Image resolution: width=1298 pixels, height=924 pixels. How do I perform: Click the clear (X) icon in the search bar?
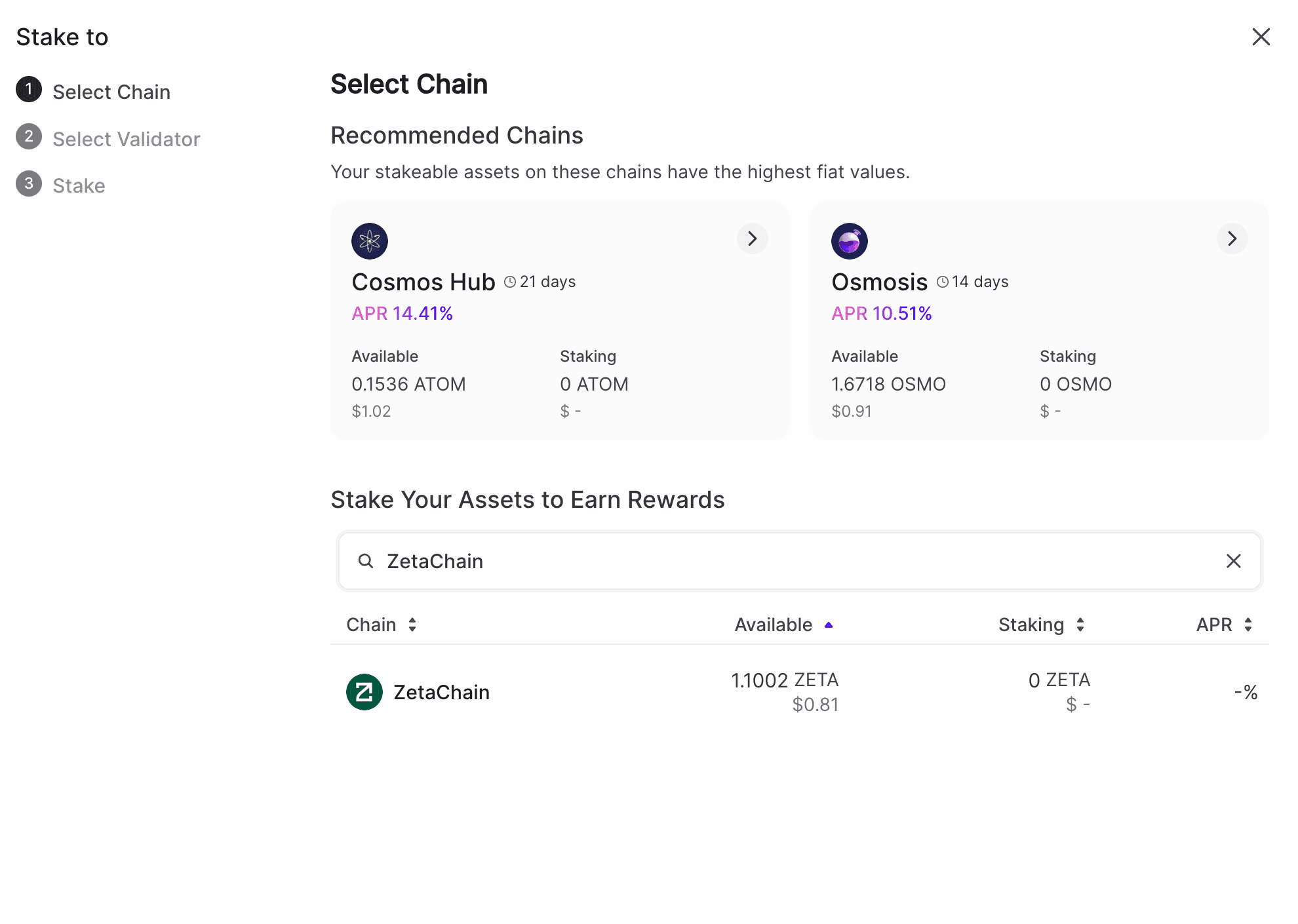coord(1234,561)
